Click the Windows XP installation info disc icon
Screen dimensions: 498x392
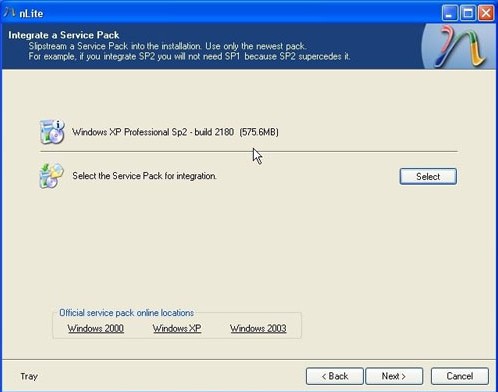point(52,132)
